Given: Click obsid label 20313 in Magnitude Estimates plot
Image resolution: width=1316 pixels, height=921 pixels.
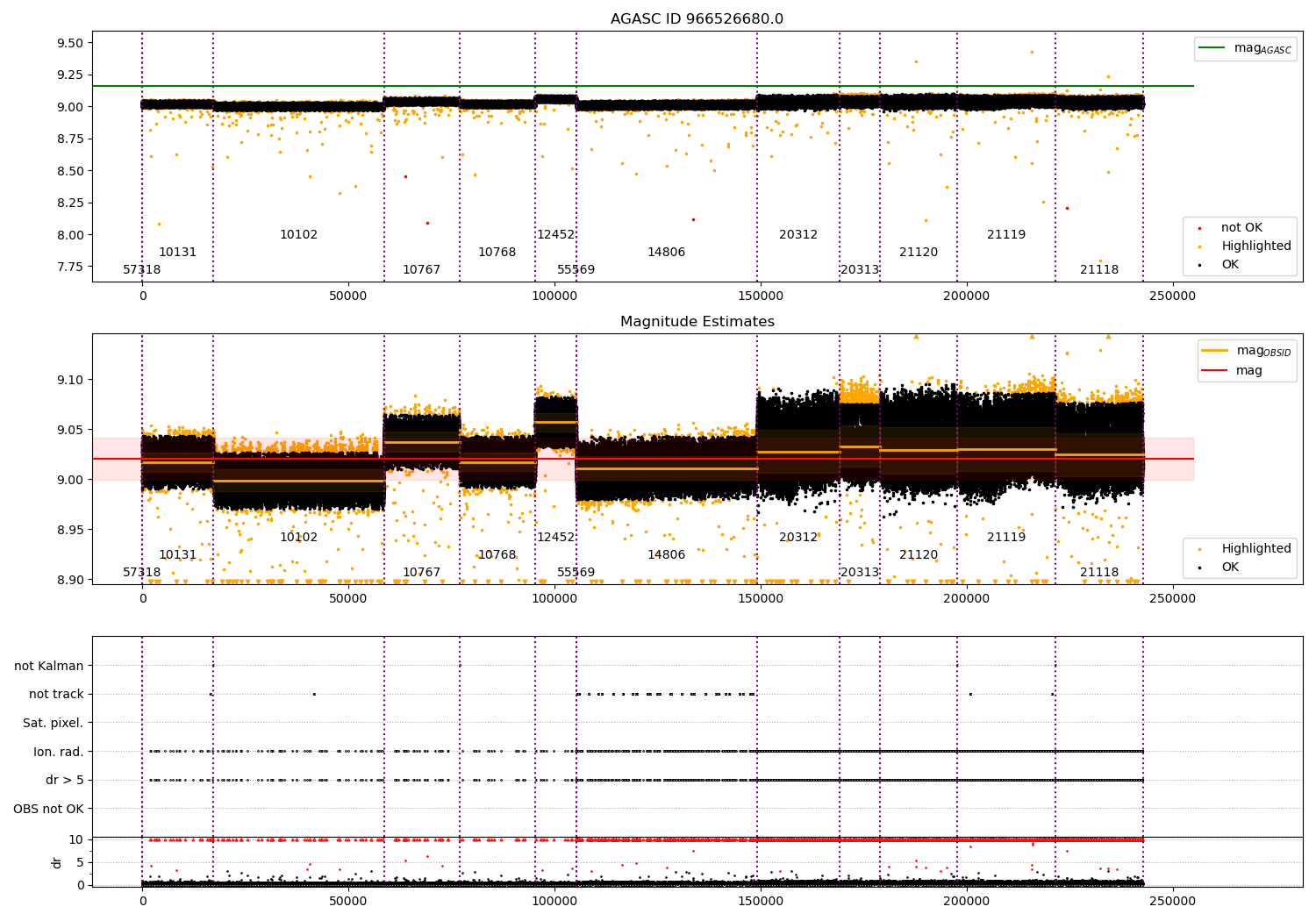Looking at the screenshot, I should tap(860, 572).
